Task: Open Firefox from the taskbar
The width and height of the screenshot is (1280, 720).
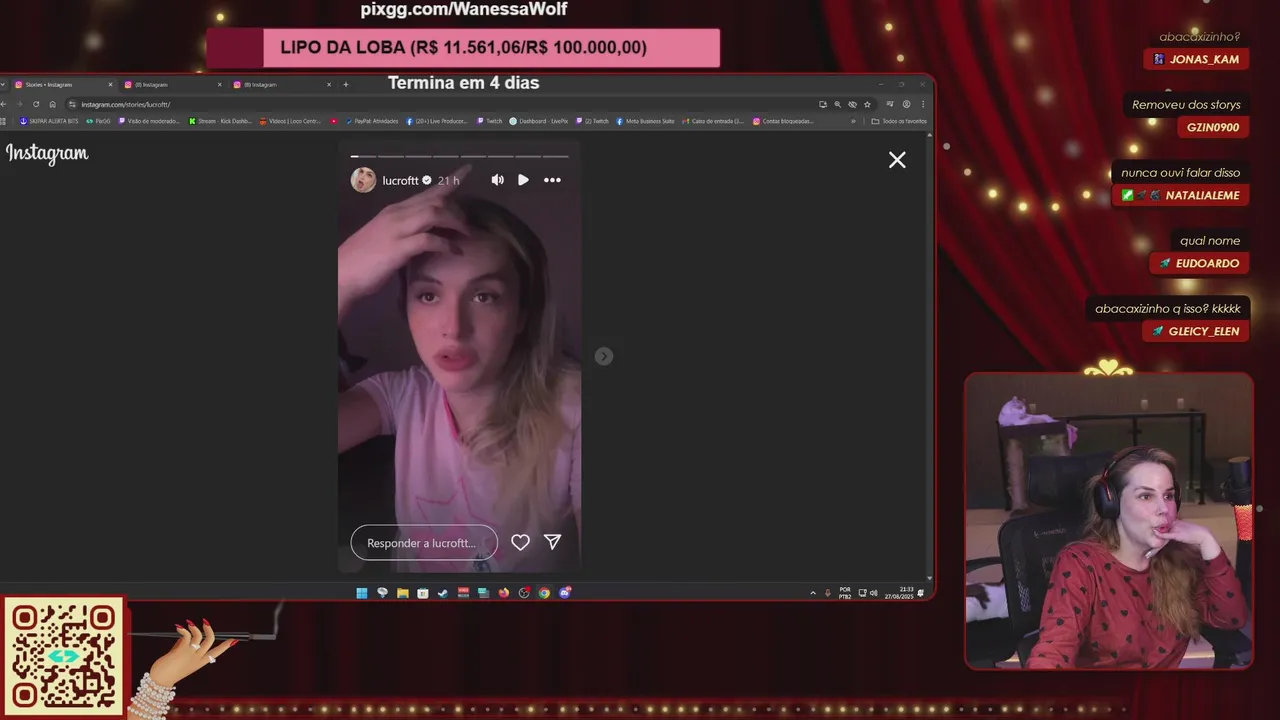Action: pyautogui.click(x=503, y=593)
